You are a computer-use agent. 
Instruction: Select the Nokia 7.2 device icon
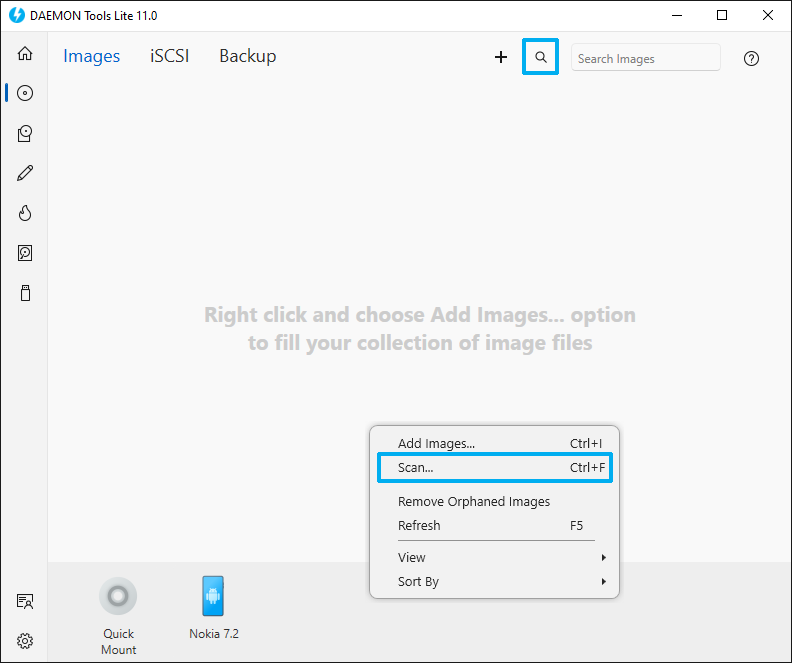(213, 596)
